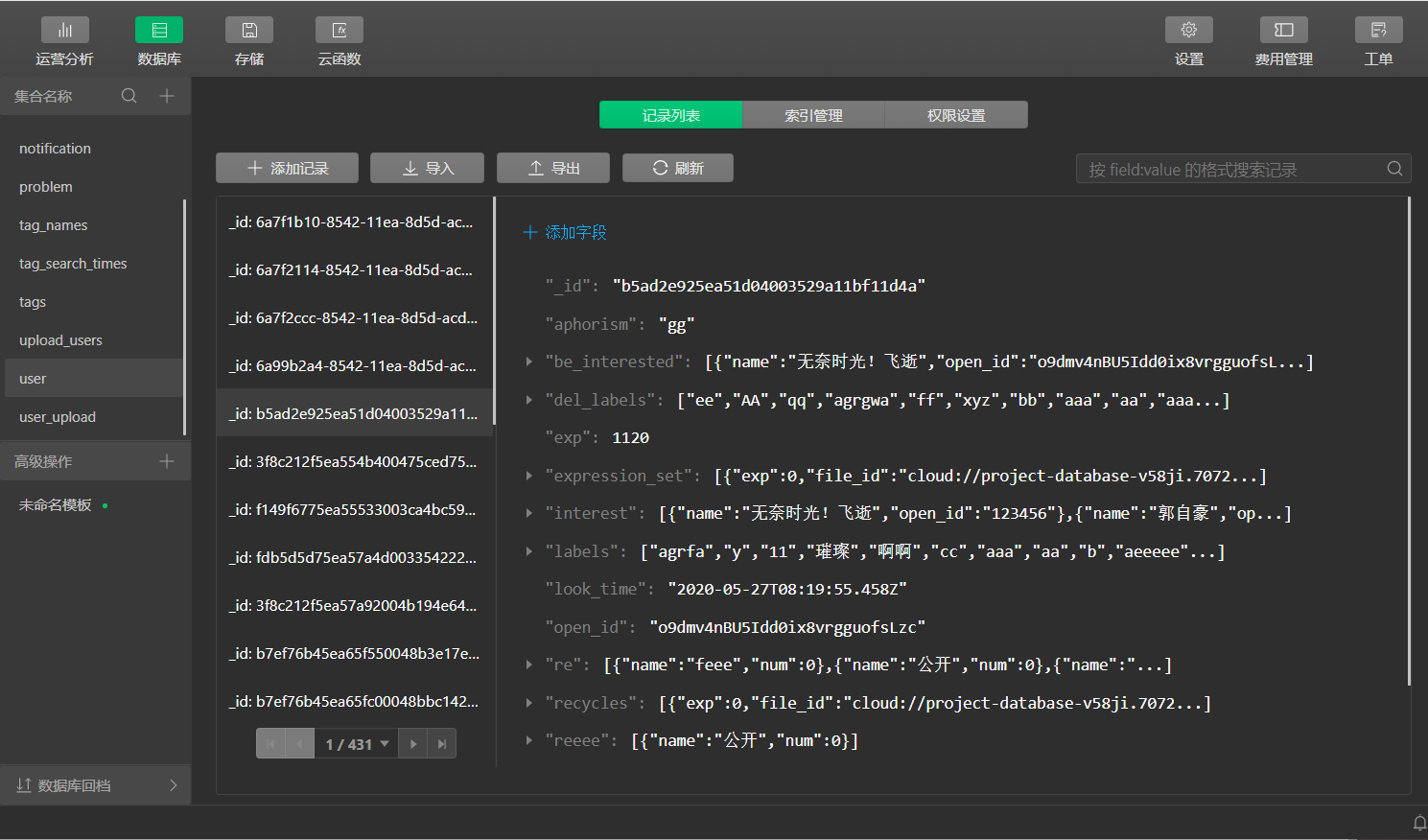Viewport: 1428px width, 840px height.
Task: Select record _id: b5ad2e925ea51d04003529a11
Action: [x=354, y=413]
